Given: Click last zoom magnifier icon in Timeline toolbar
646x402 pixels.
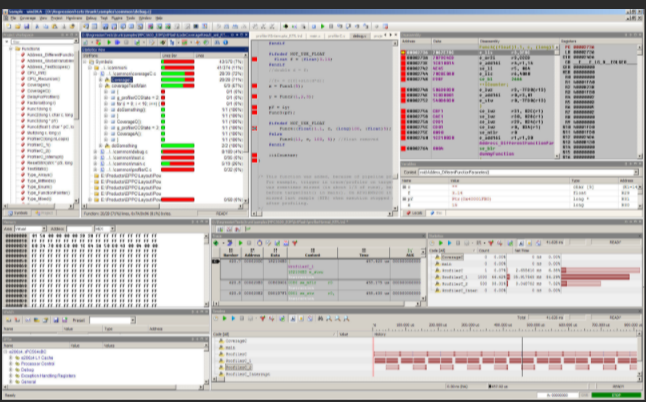Looking at the screenshot, I should click(x=346, y=318).
